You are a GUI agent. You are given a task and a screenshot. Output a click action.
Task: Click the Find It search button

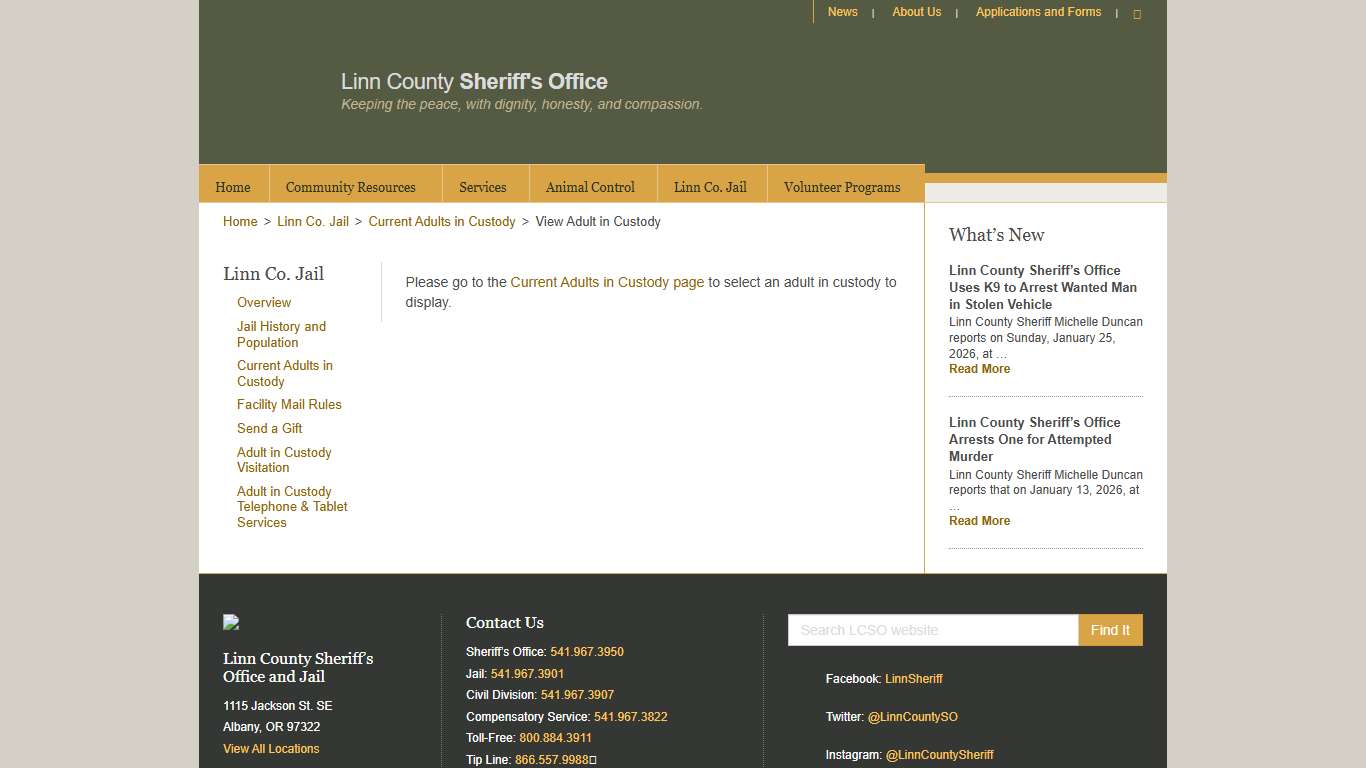point(1110,630)
